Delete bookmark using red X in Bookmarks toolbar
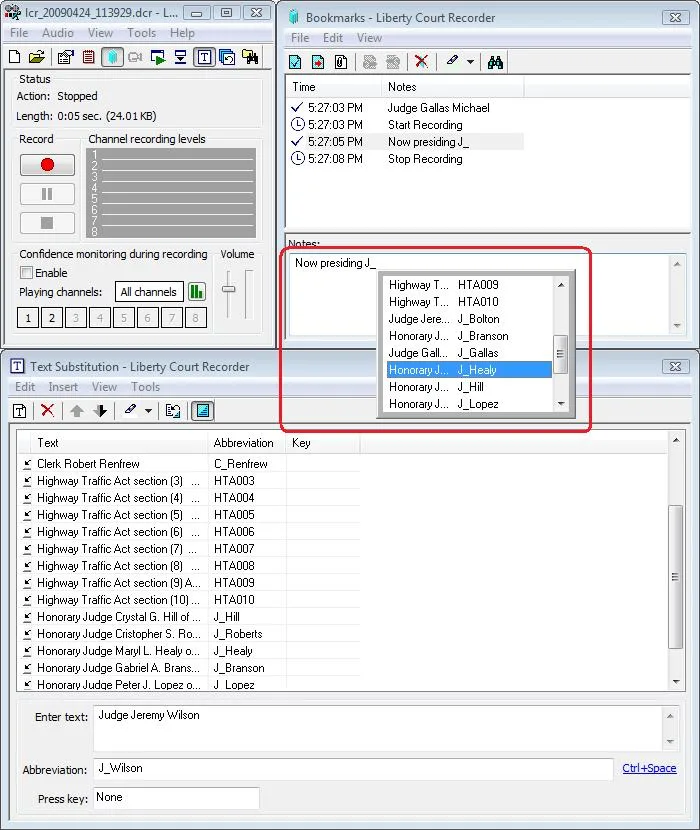The width and height of the screenshot is (700, 830). coord(421,61)
